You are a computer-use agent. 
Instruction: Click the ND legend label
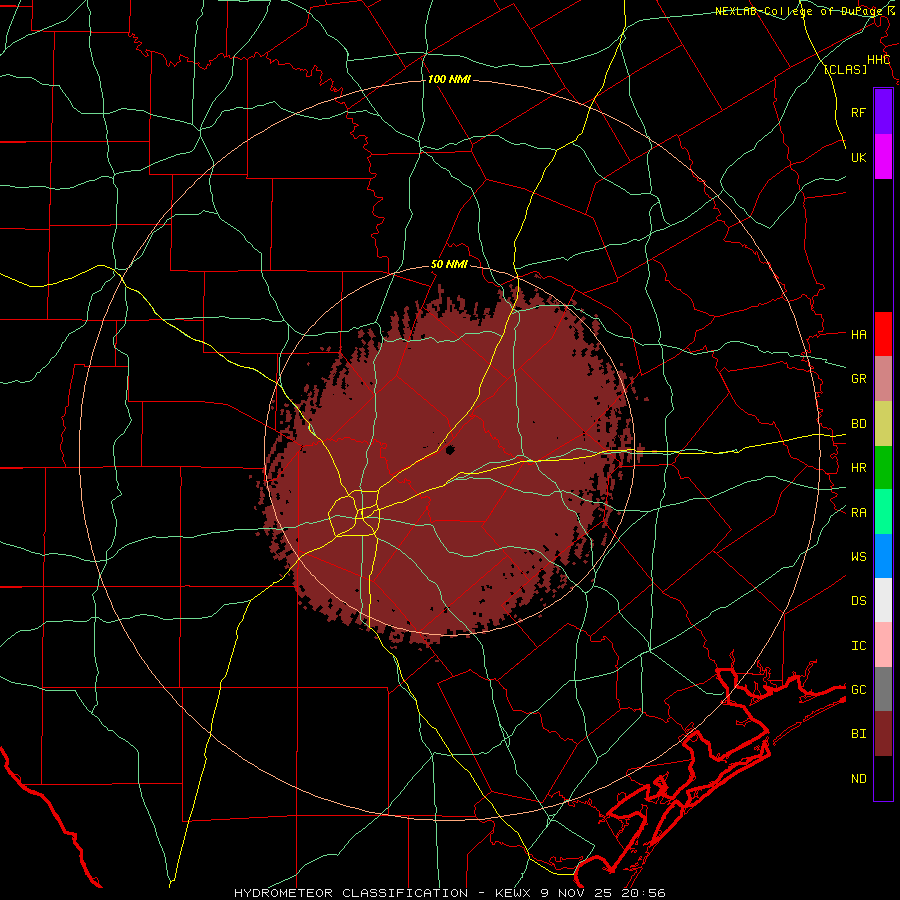[x=858, y=779]
